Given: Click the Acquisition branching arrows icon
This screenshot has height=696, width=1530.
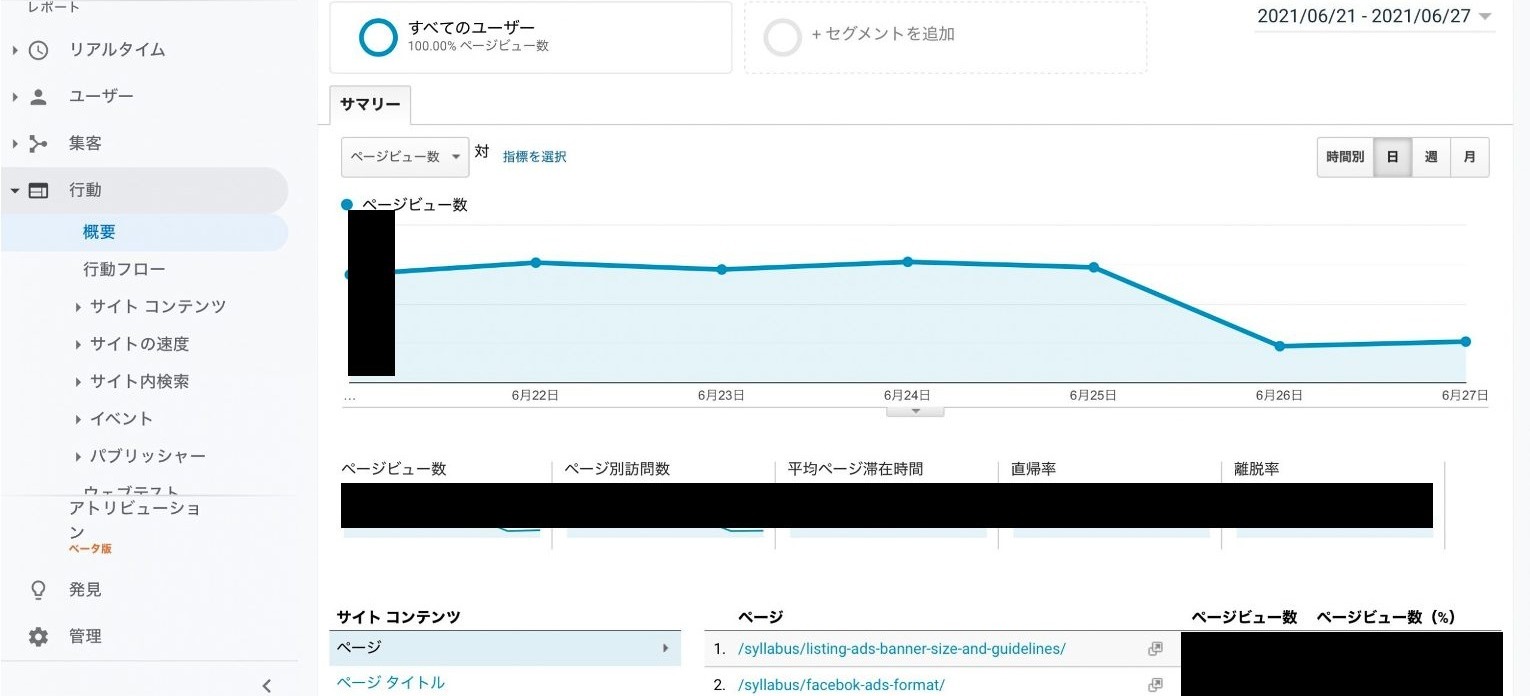Looking at the screenshot, I should [x=38, y=144].
